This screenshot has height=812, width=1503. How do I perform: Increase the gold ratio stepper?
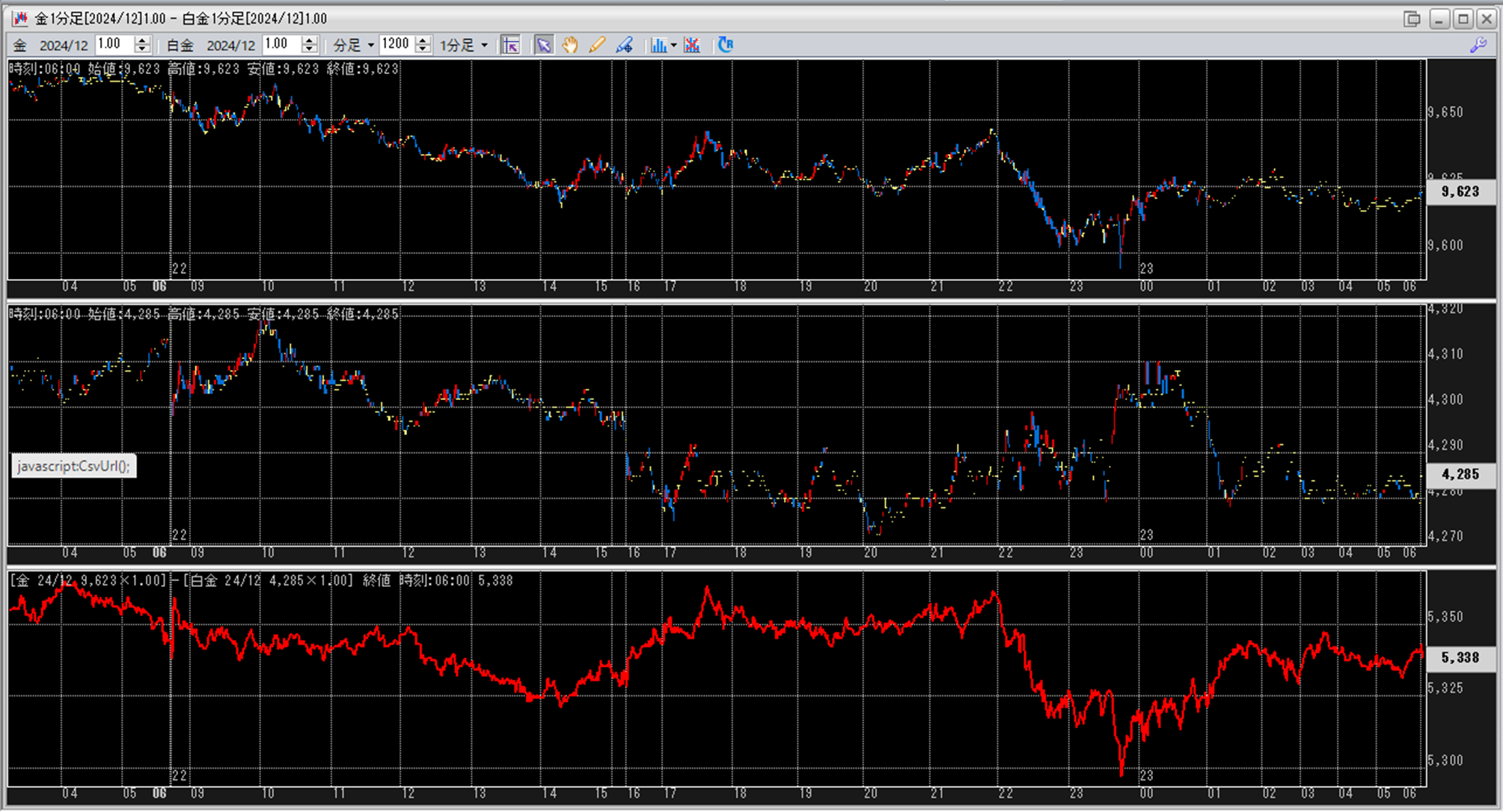[x=142, y=40]
